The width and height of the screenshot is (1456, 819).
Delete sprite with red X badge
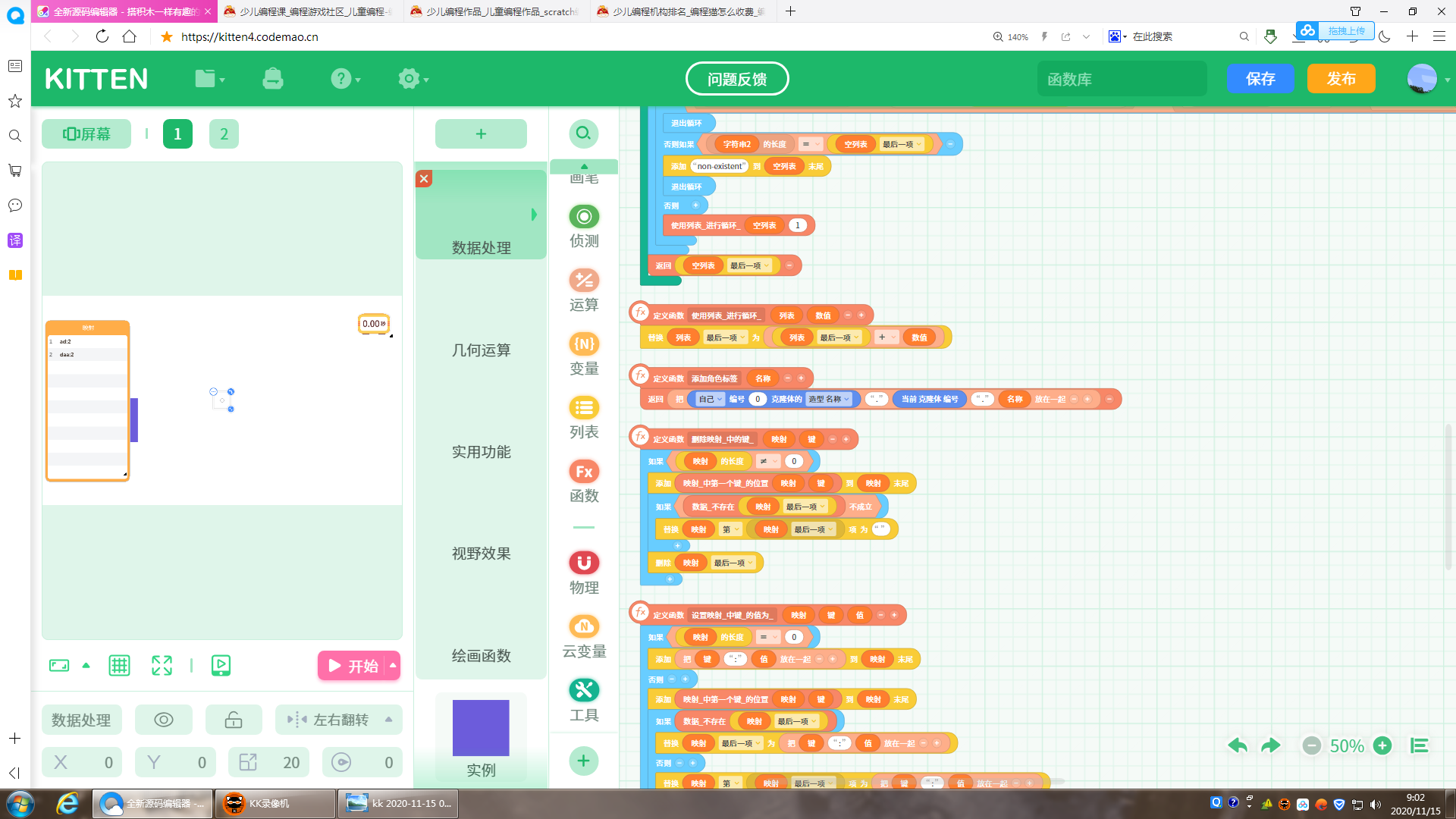click(424, 178)
